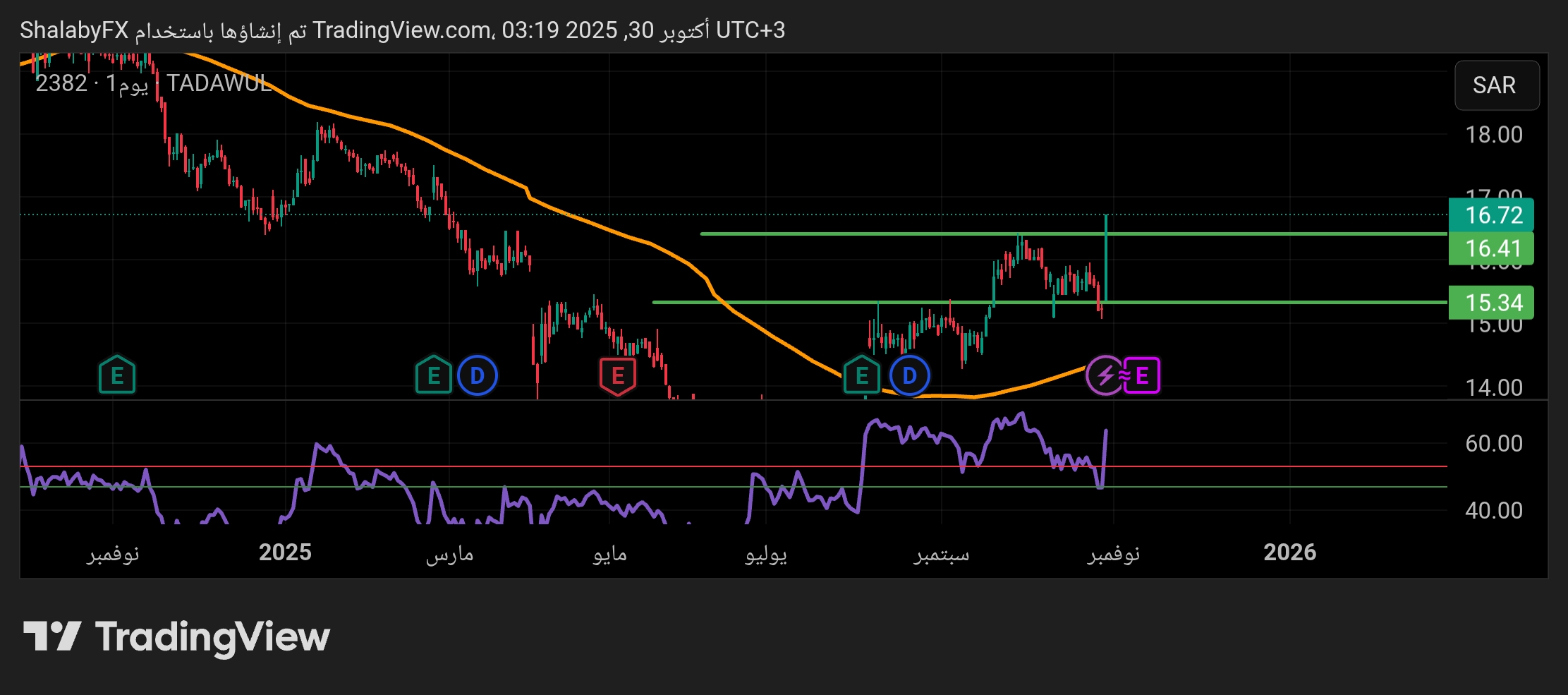Click the TradingView logo at the bottom

click(x=176, y=636)
